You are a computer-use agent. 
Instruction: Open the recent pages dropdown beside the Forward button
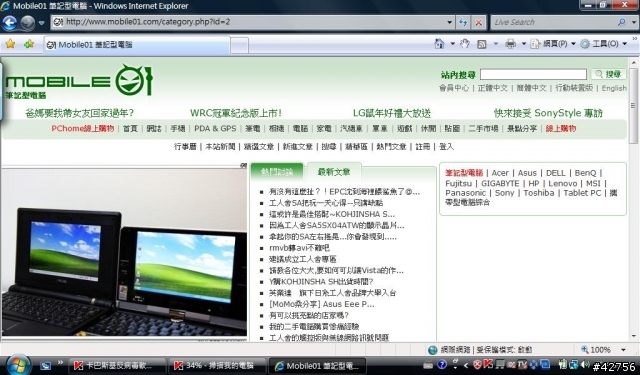[41, 23]
